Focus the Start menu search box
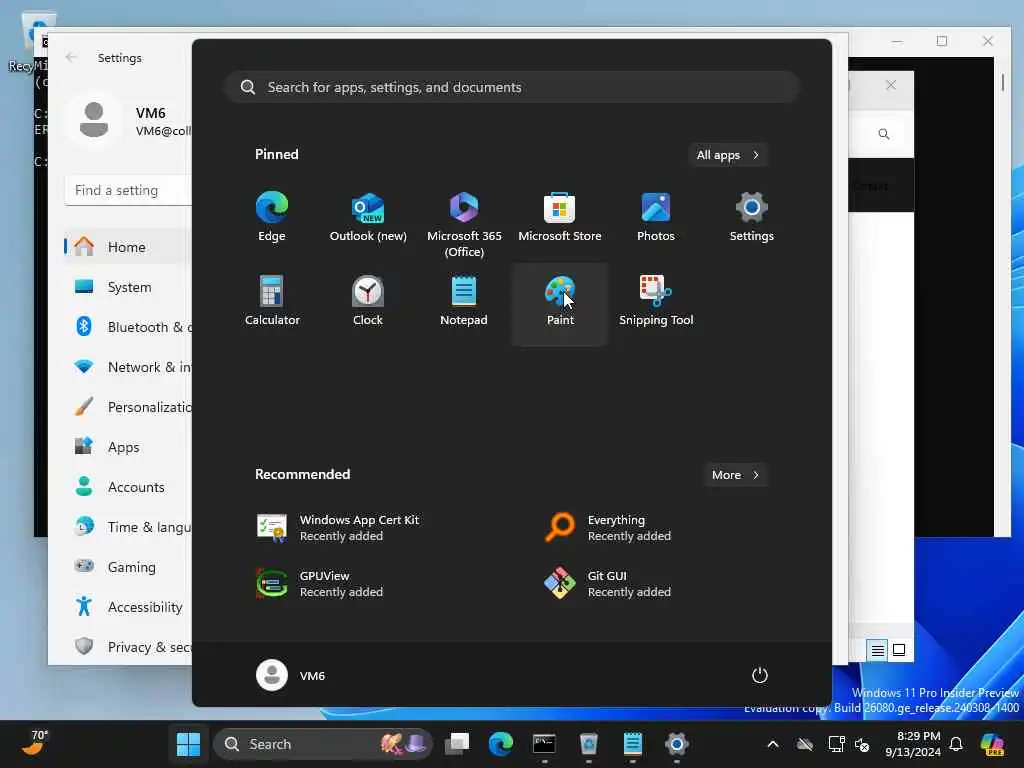Image resolution: width=1024 pixels, height=768 pixels. pos(512,88)
